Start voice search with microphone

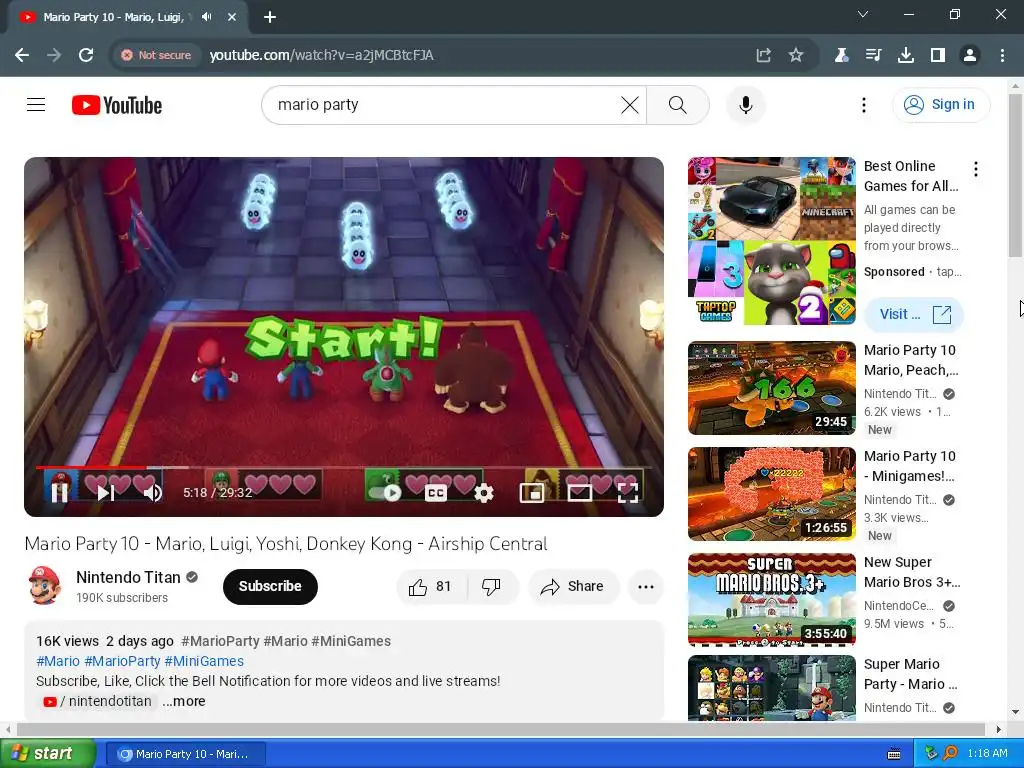(745, 104)
